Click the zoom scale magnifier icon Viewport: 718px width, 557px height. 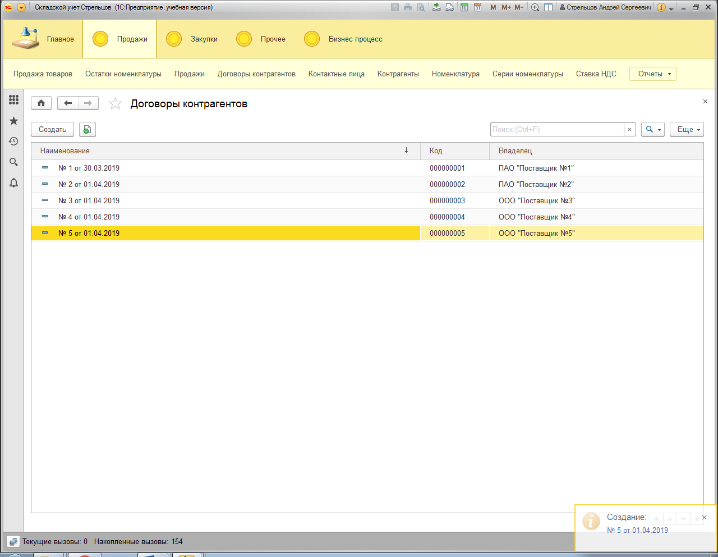tap(535, 7)
